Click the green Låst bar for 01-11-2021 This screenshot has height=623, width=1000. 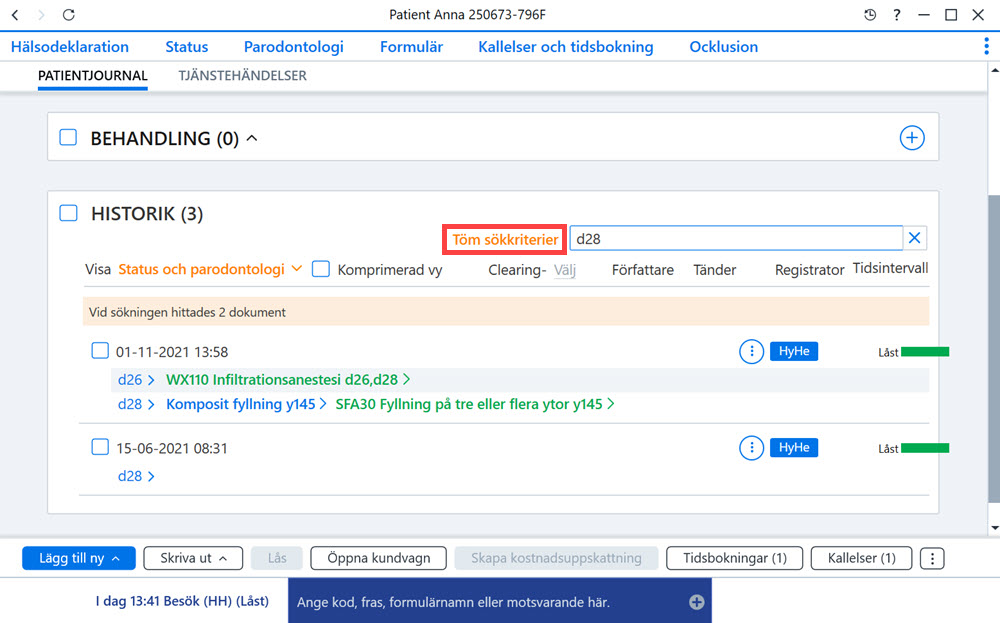tap(925, 352)
